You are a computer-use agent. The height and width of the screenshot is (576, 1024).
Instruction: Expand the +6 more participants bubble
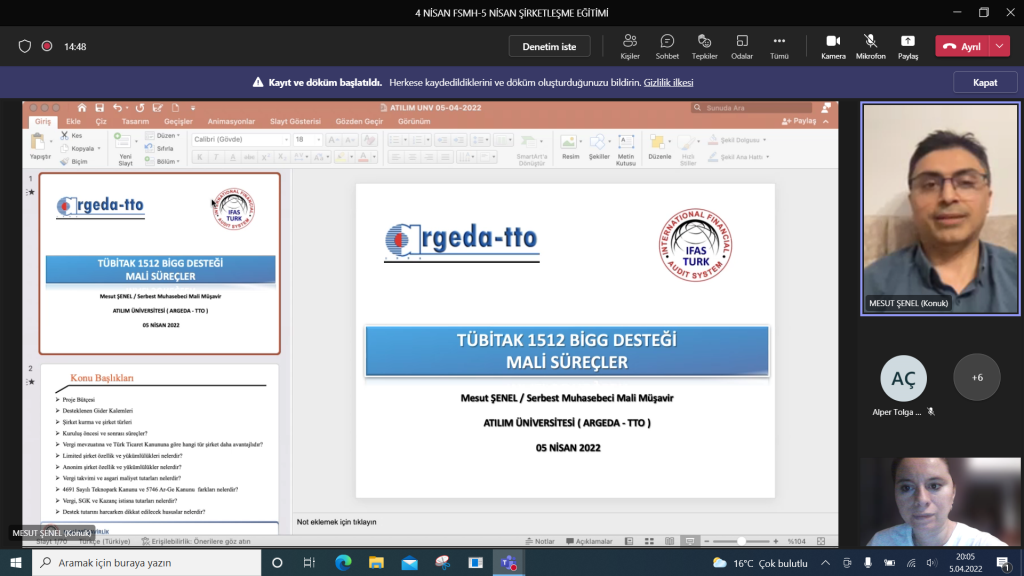pos(976,377)
